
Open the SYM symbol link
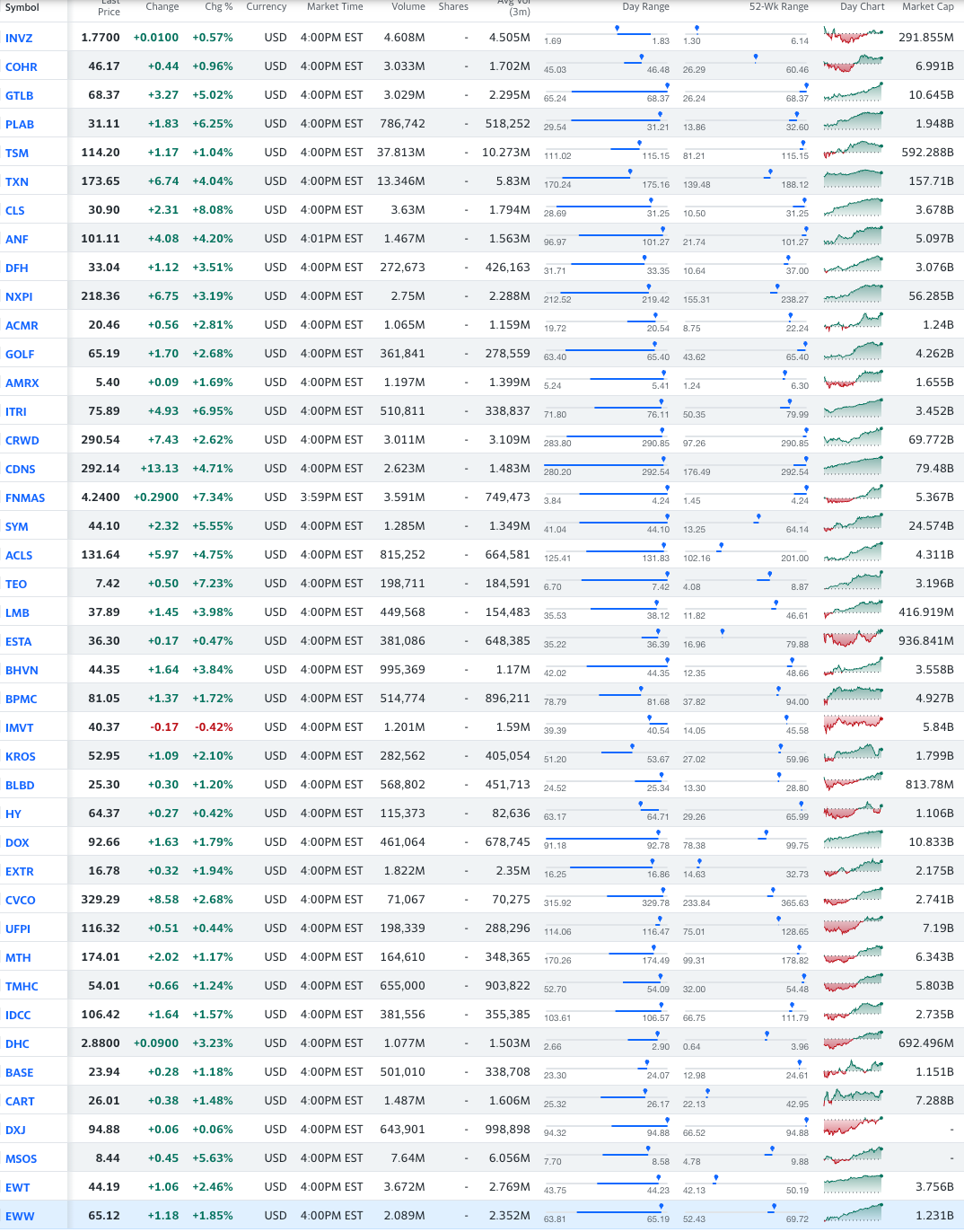point(17,527)
